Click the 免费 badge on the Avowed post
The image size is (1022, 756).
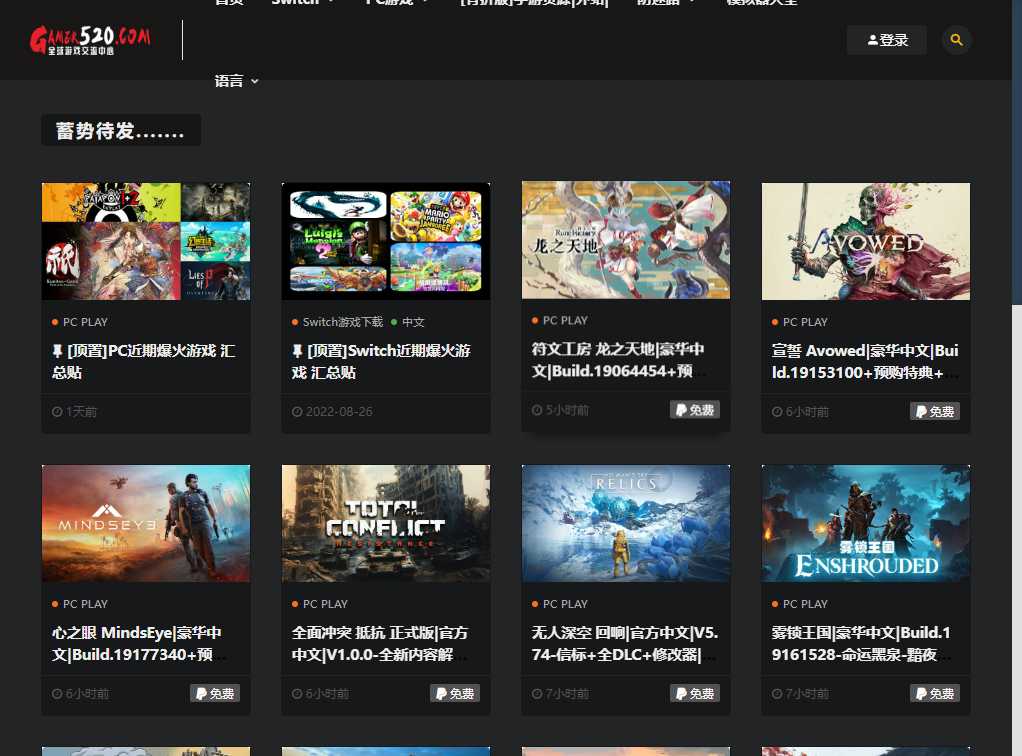(935, 411)
